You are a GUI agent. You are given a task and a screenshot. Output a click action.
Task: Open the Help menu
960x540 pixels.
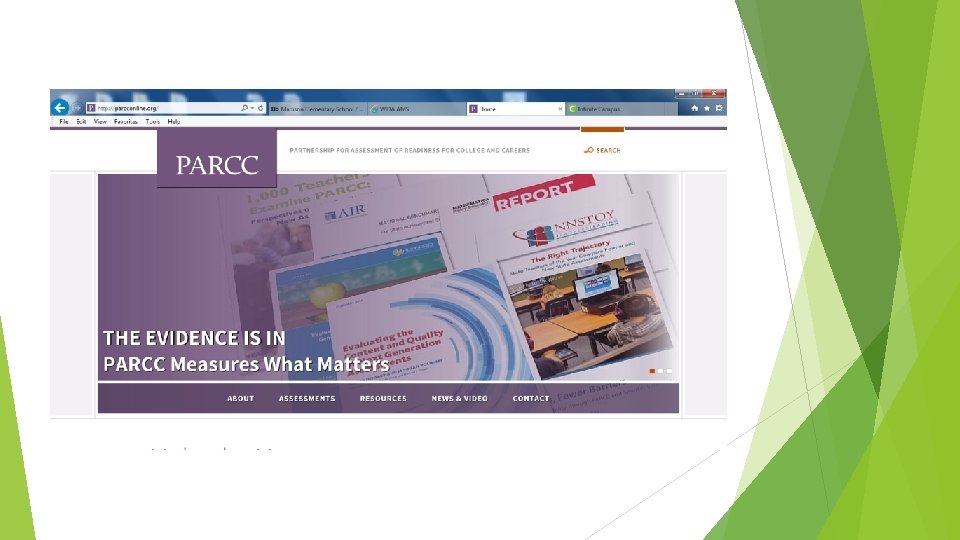pyautogui.click(x=174, y=122)
